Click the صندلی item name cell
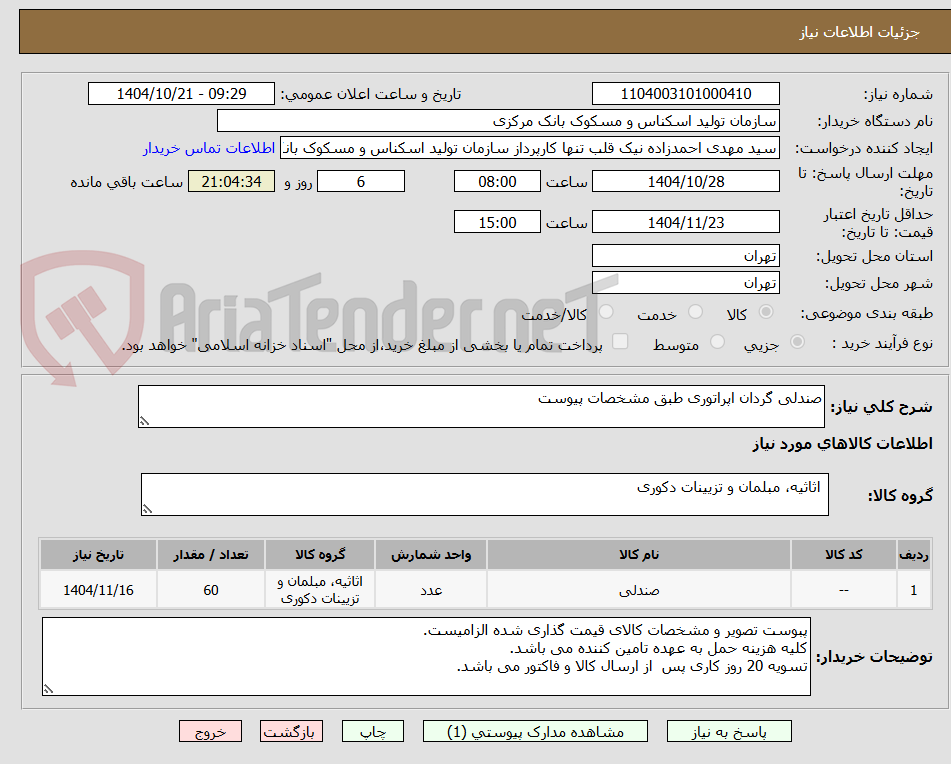Screen dimensions: 951x764 point(639,589)
